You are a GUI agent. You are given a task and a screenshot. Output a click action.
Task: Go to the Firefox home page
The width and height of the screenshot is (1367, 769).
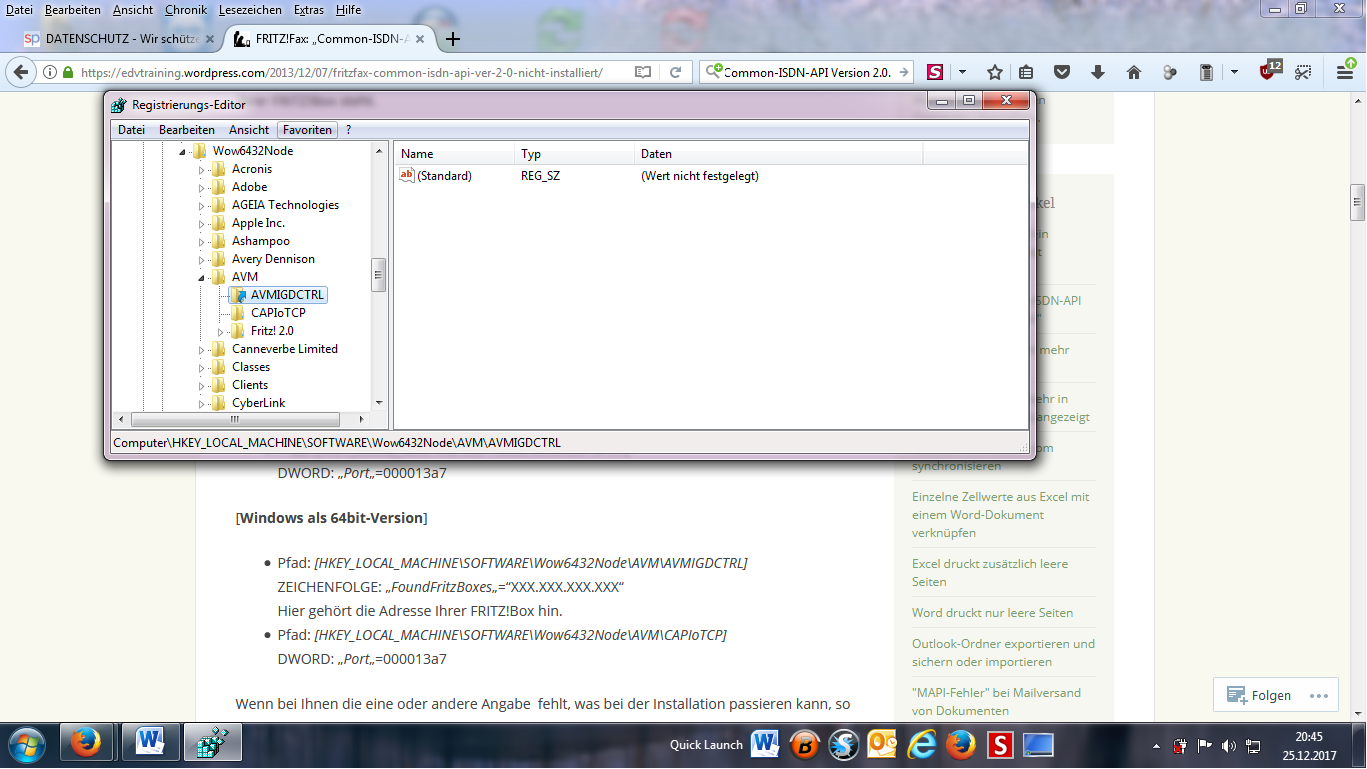point(1134,72)
